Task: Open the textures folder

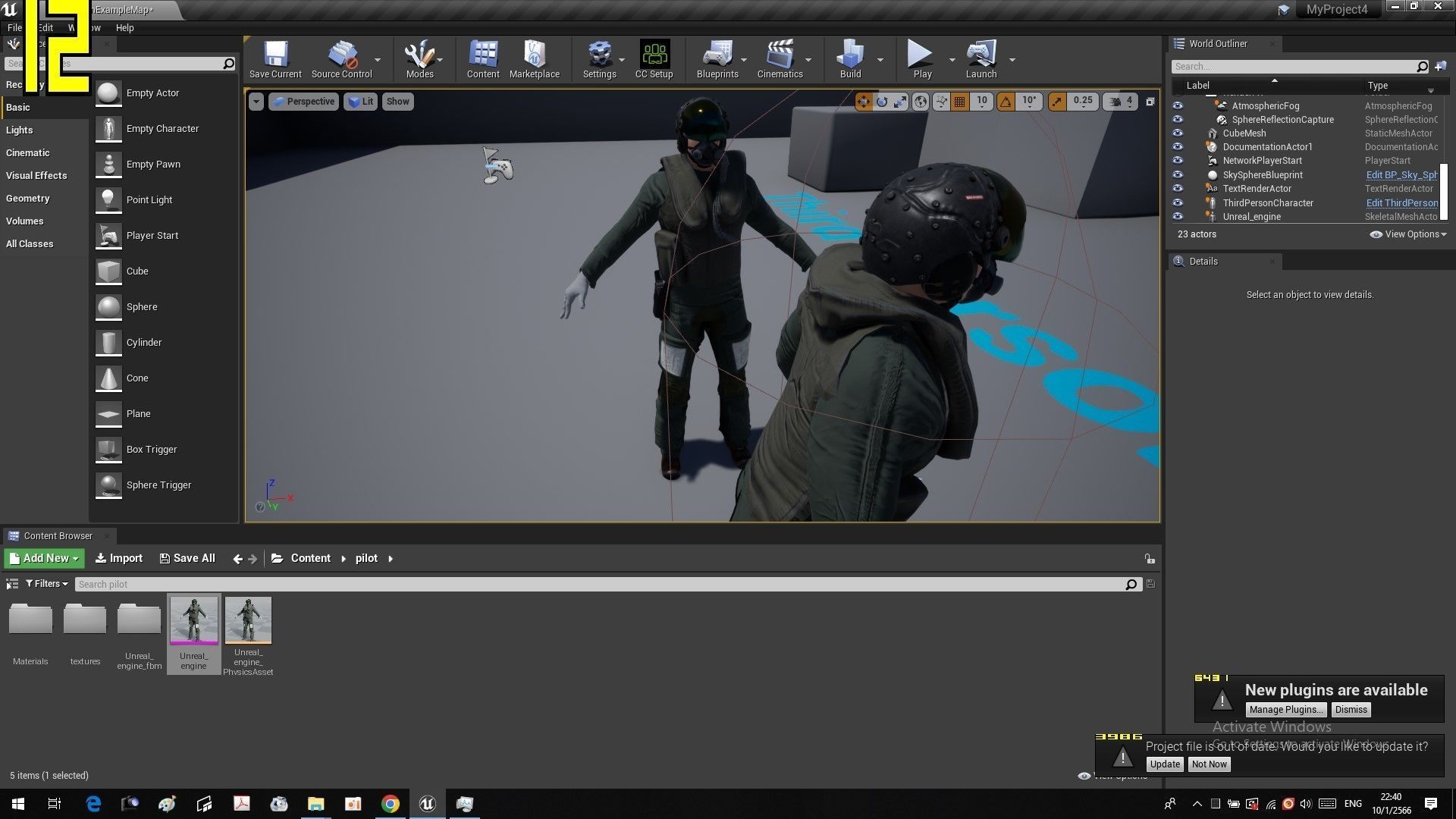Action: point(85,635)
